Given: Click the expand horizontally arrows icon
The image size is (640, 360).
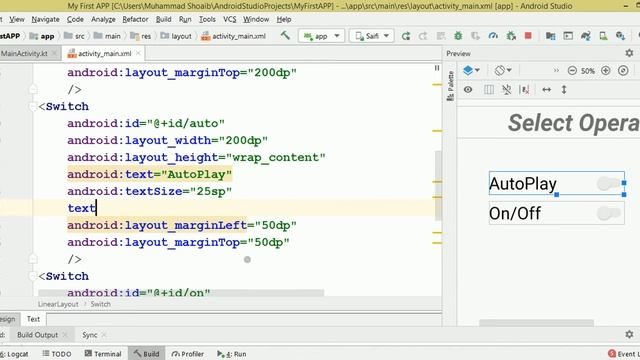Looking at the screenshot, I should coord(547,89).
